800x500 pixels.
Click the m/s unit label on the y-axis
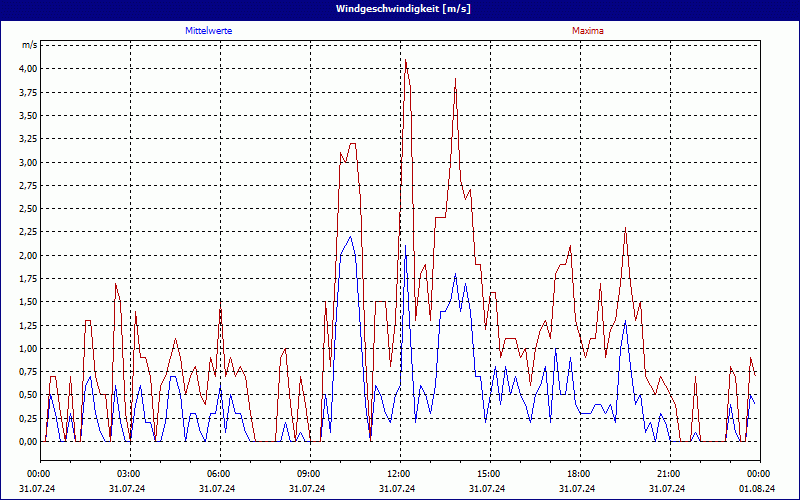pyautogui.click(x=30, y=45)
